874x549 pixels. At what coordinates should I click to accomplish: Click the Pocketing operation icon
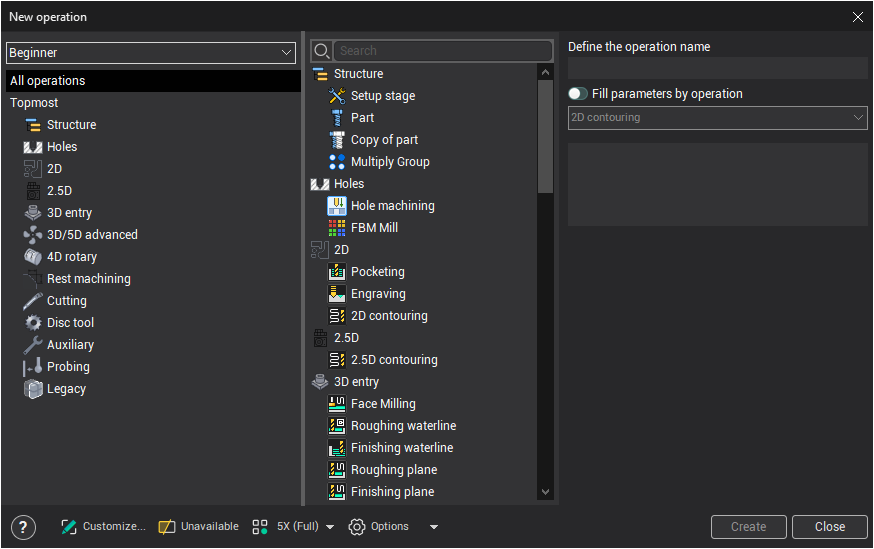point(337,272)
